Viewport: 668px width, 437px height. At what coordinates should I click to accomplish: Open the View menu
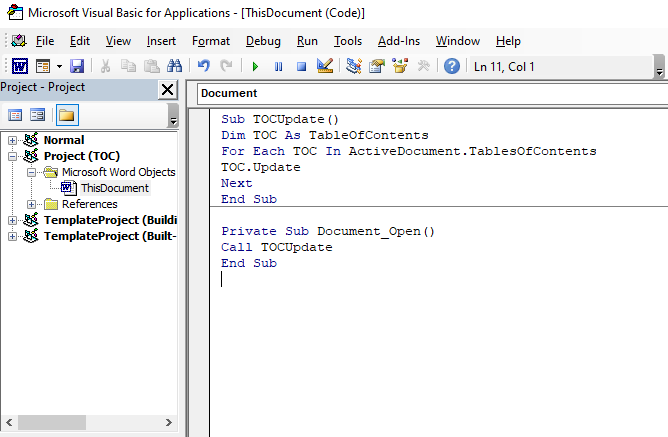118,41
